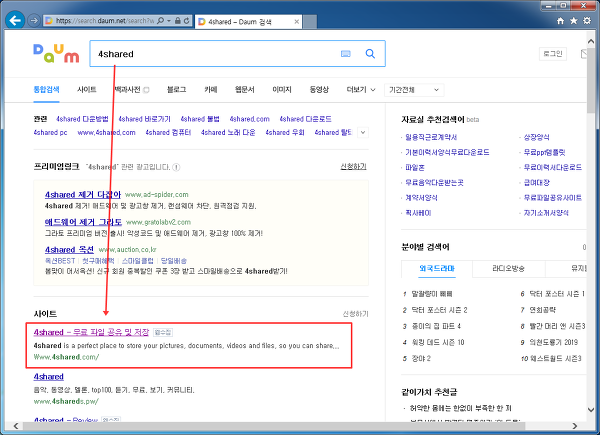Click the horizontal scrollbar left arrow
Viewport: 600px width, 435px height.
16,426
